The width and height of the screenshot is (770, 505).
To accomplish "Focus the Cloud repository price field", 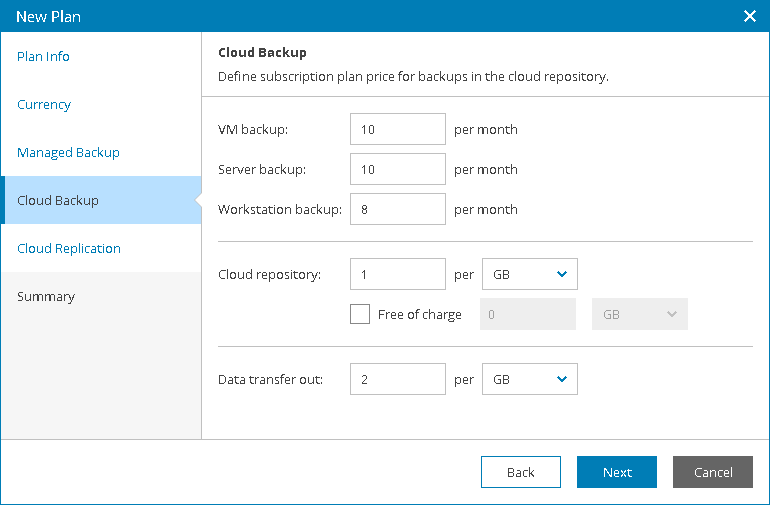I will [398, 274].
